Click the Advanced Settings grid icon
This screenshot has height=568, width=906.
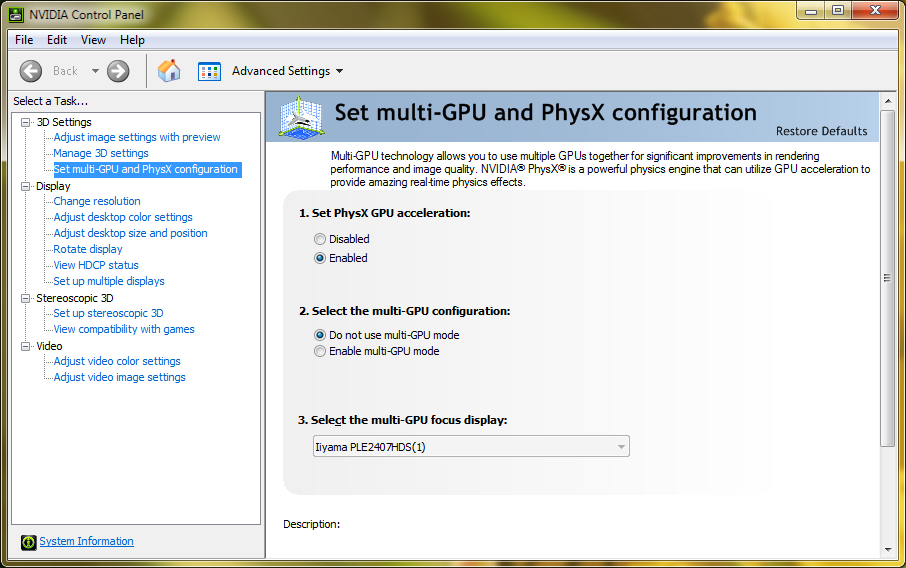click(x=209, y=71)
